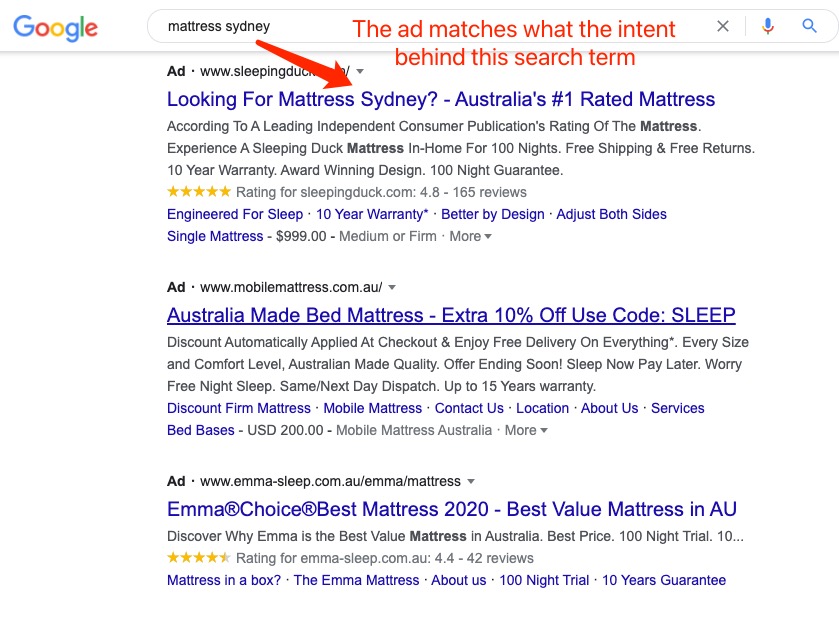
Task: Open the 'Contact Us' sitelink
Action: [469, 408]
